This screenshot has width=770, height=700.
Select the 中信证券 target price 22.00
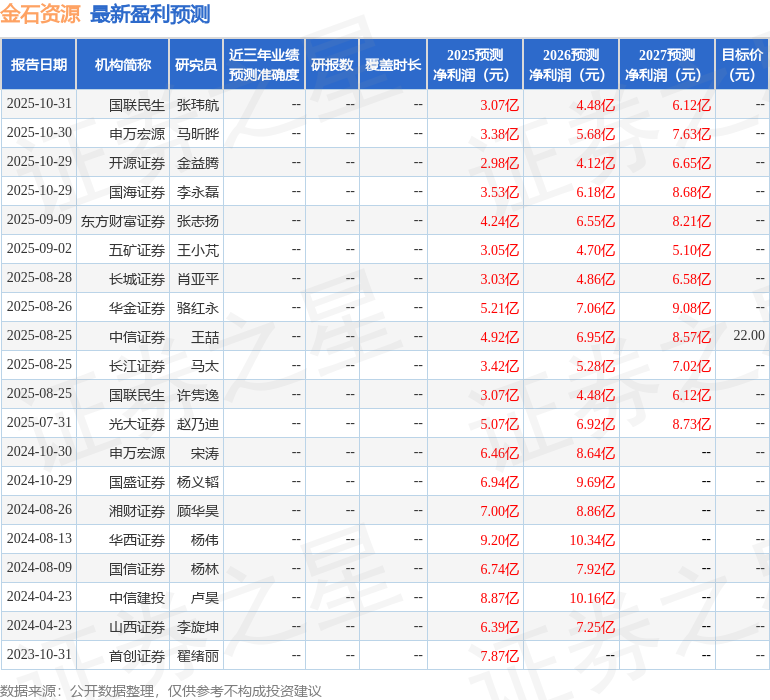pyautogui.click(x=748, y=336)
